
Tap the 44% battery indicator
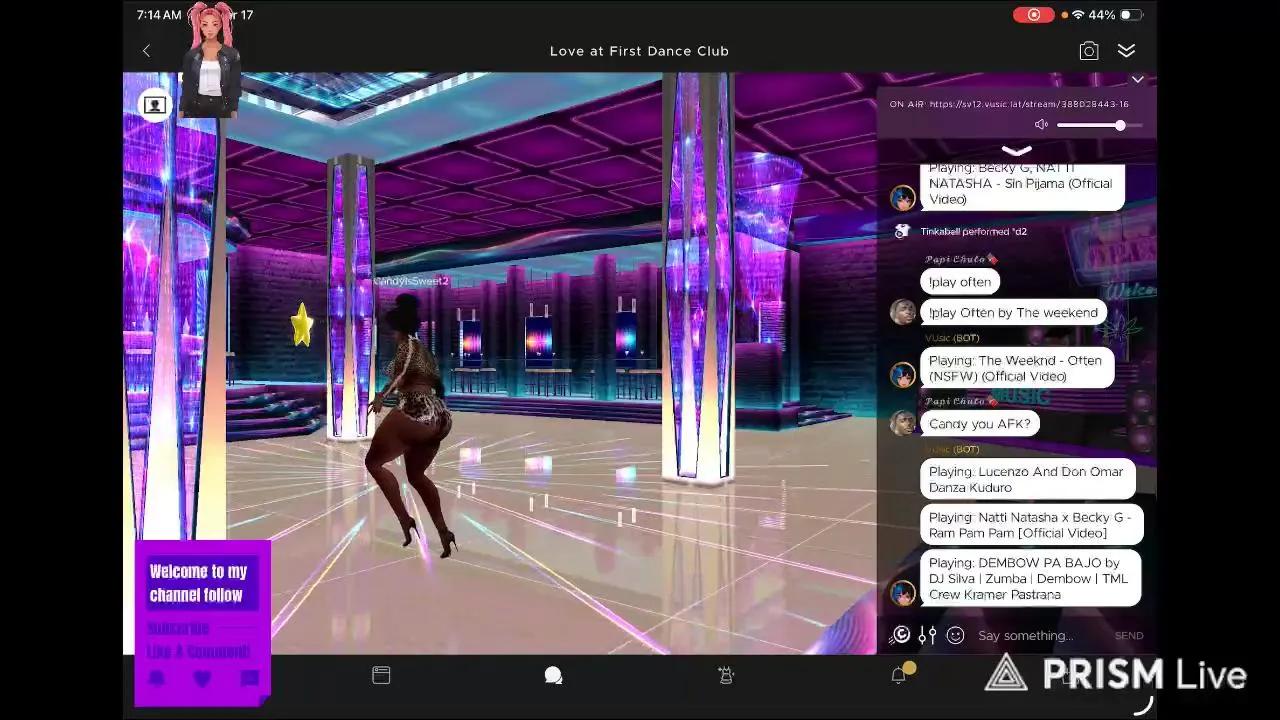pos(1115,15)
